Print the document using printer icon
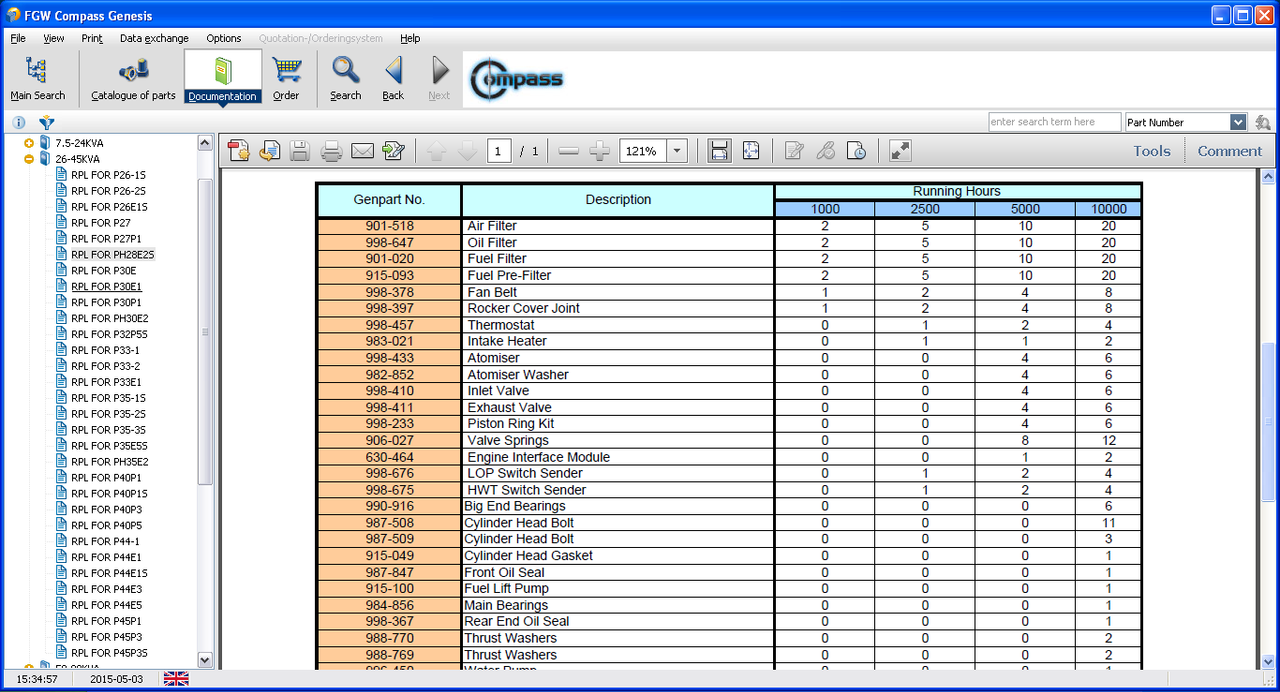 click(331, 151)
